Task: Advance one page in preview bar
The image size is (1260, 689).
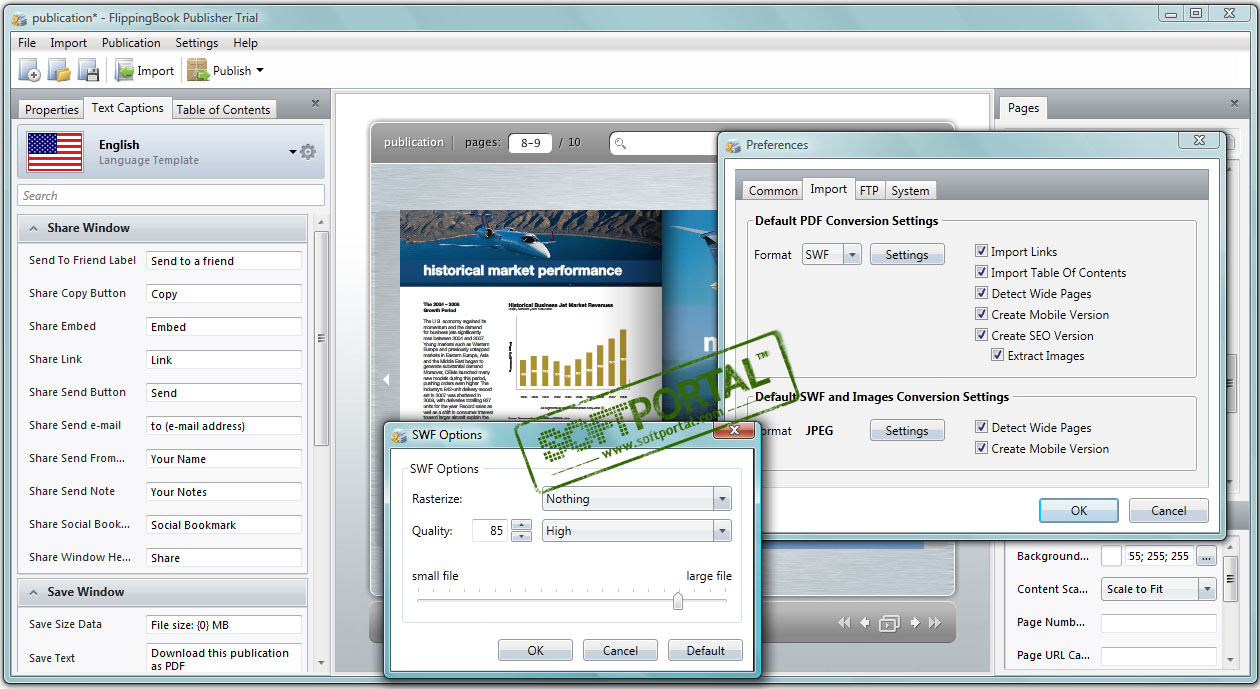Action: click(914, 623)
